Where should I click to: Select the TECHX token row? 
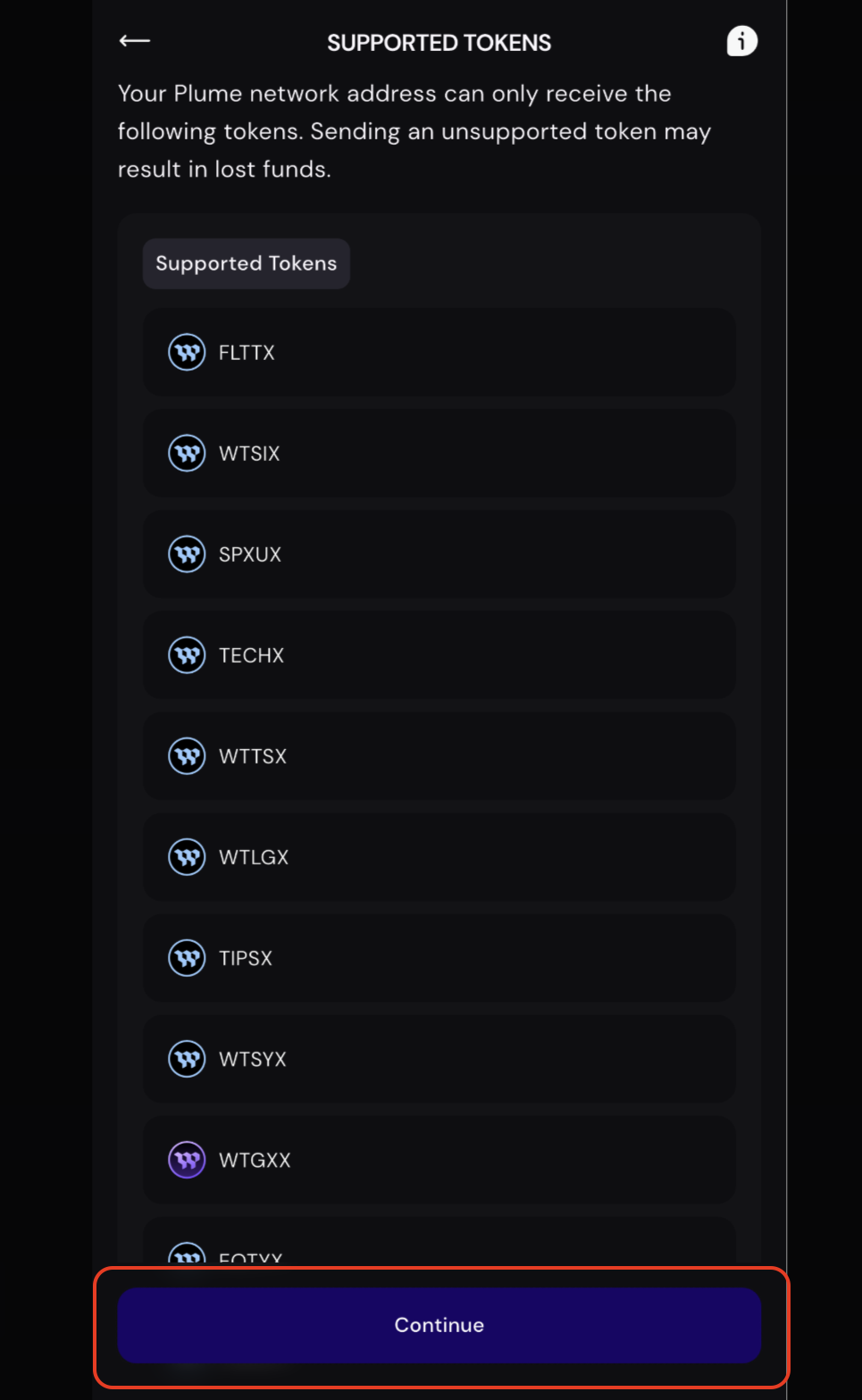tap(439, 655)
